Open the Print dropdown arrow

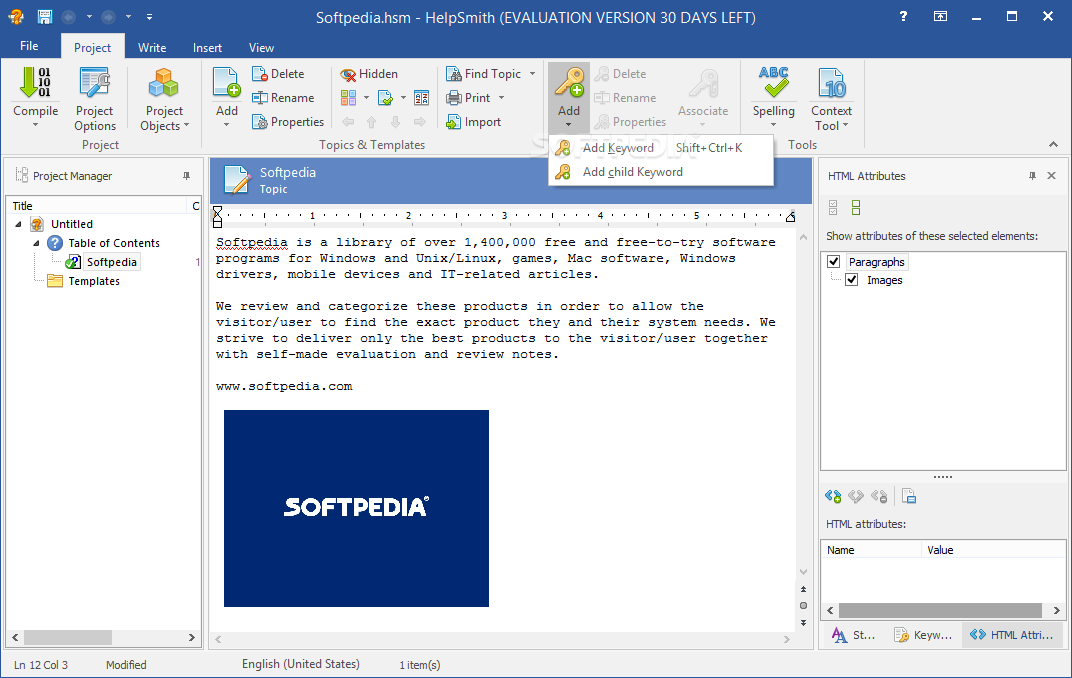501,98
